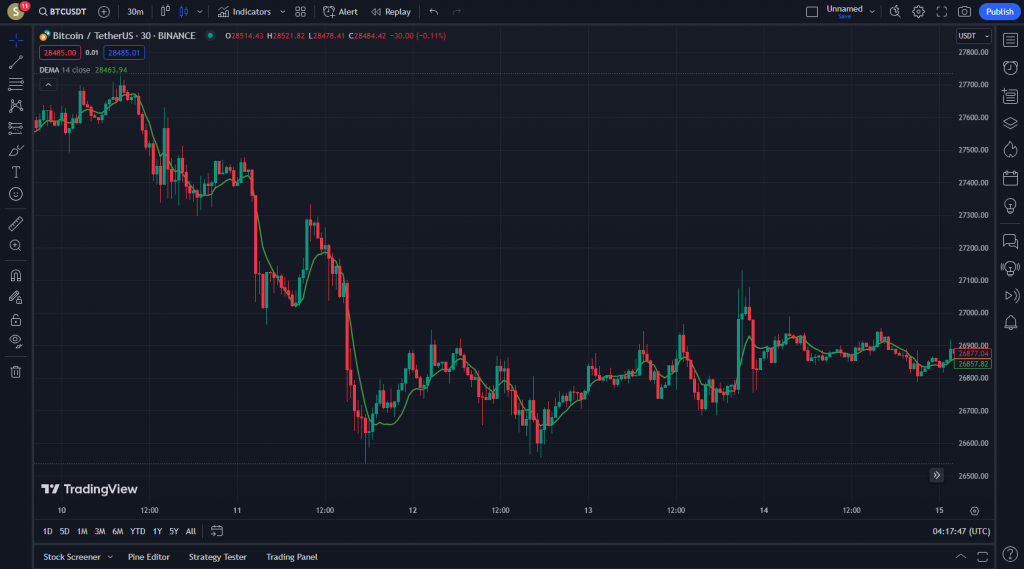Screen dimensions: 1024x569
Task: Jump to latest bar arrow button
Action: click(x=936, y=475)
